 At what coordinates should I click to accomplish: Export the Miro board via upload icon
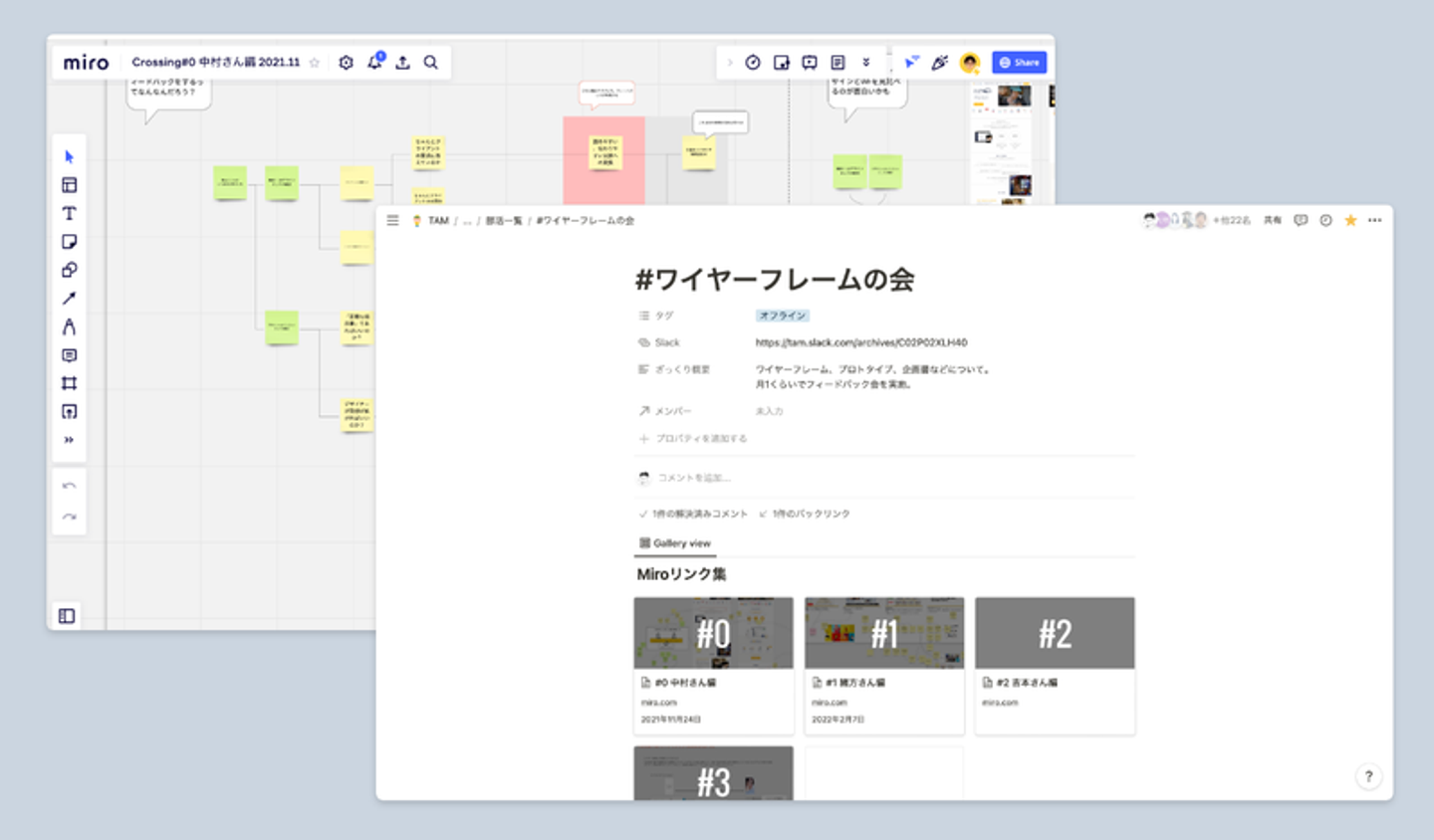(x=402, y=63)
